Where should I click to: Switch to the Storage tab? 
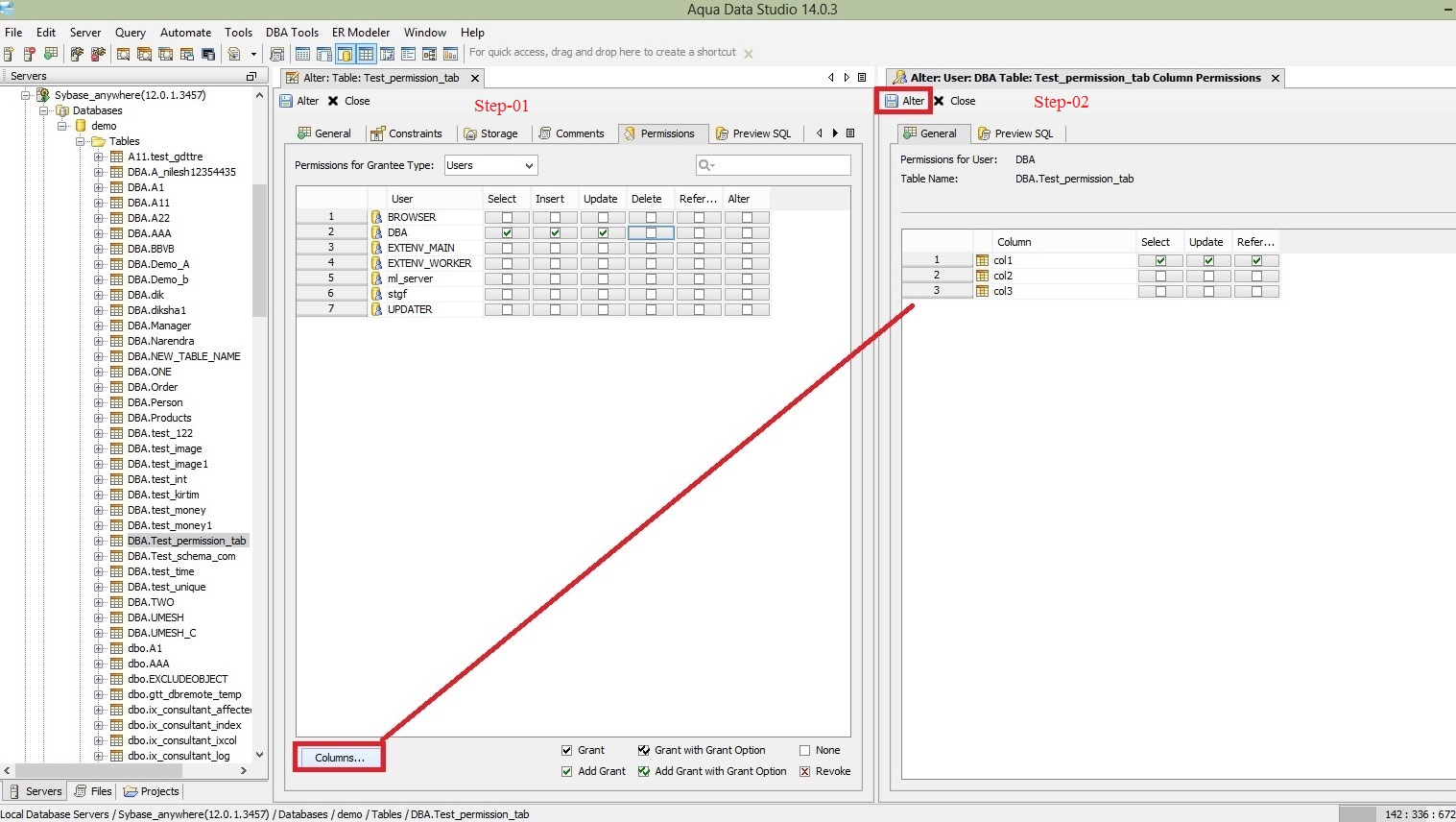tap(491, 133)
